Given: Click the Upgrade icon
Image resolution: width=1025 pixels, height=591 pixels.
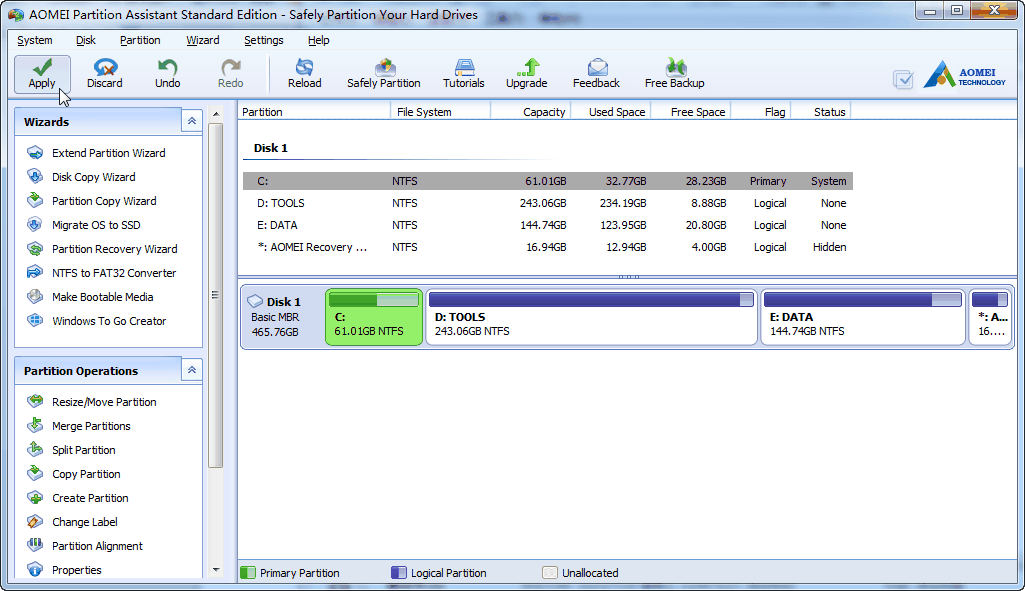Looking at the screenshot, I should 526,74.
